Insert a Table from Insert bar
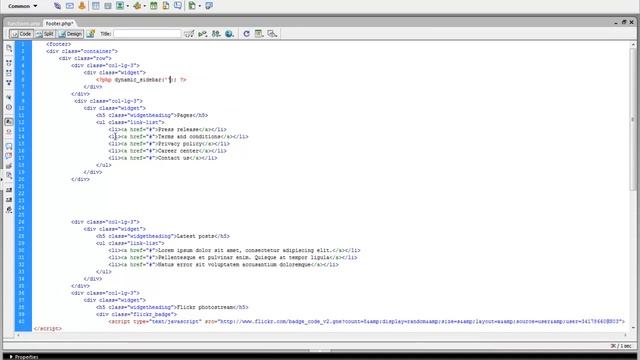640x360 pixels. pos(96,6)
